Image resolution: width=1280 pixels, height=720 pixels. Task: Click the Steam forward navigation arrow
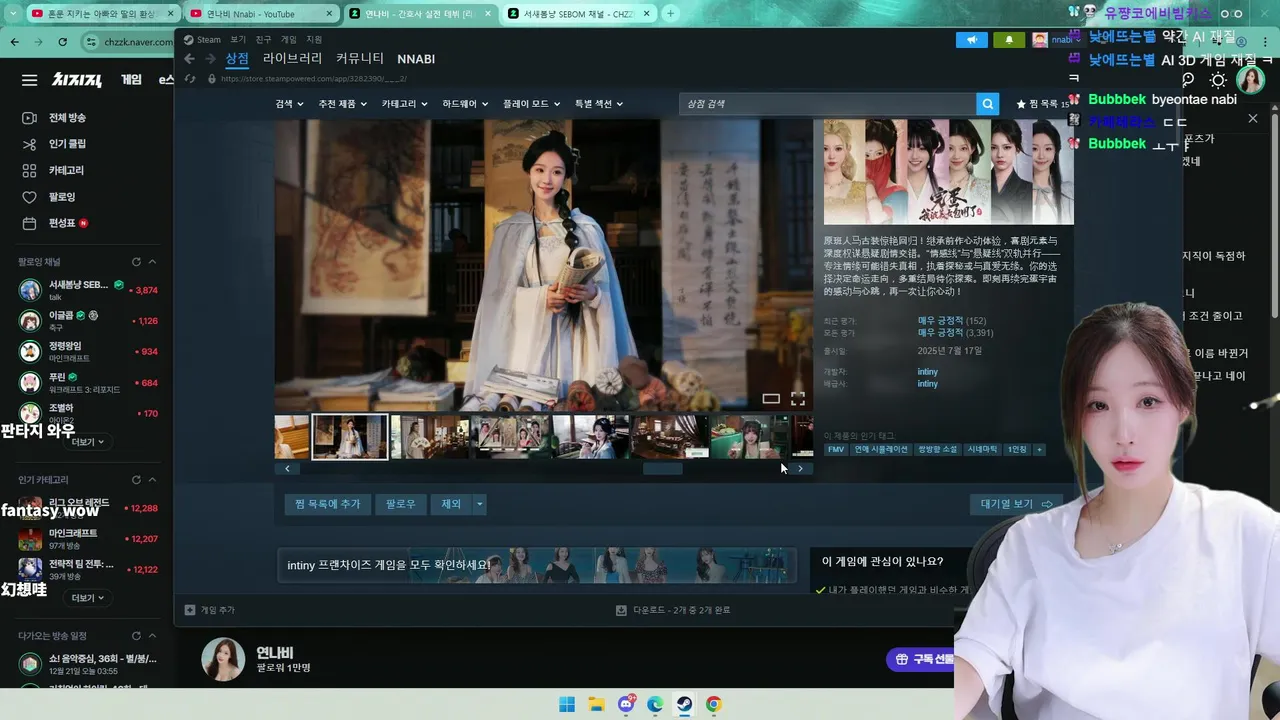coord(210,59)
